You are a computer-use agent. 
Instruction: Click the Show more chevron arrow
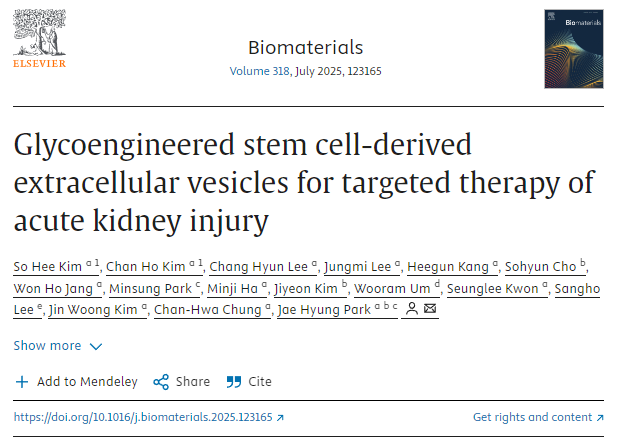click(x=96, y=346)
